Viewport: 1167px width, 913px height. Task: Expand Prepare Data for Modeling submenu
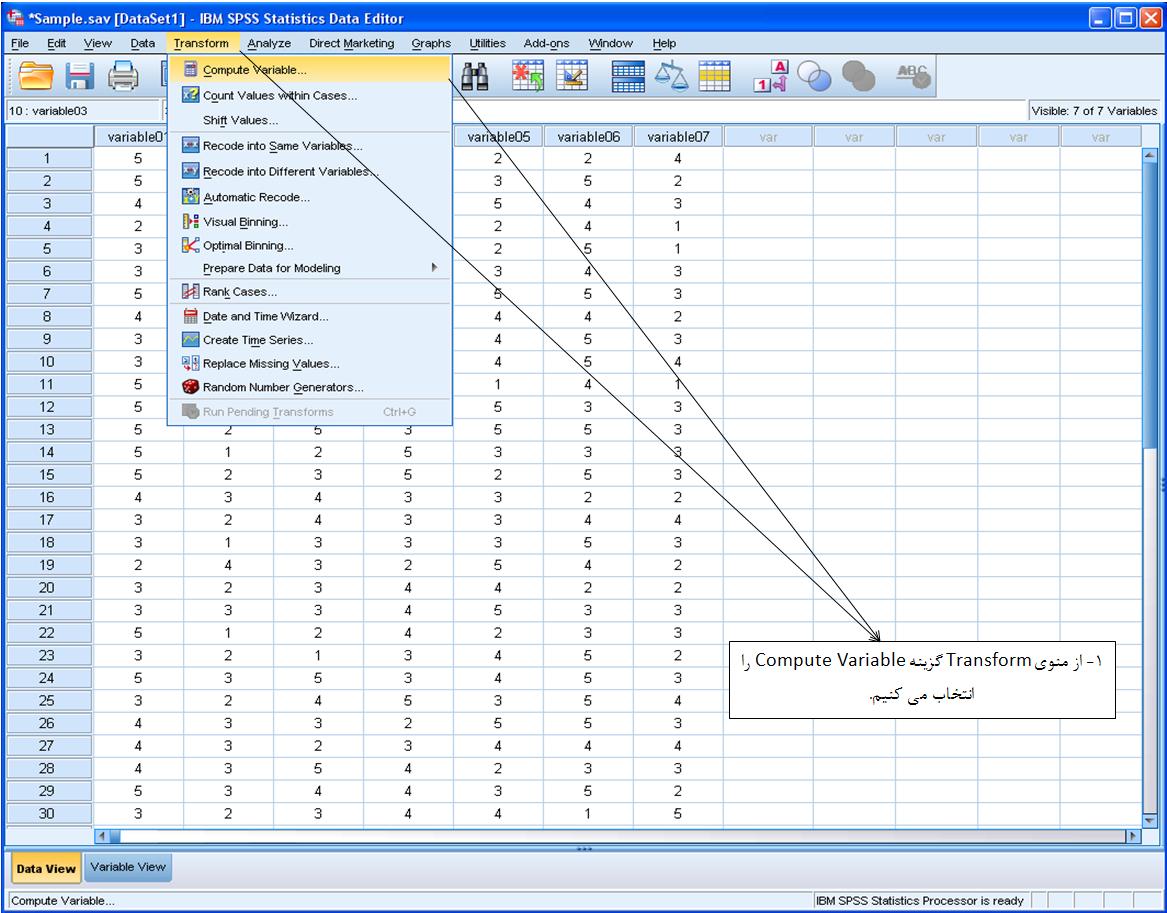coord(309,268)
